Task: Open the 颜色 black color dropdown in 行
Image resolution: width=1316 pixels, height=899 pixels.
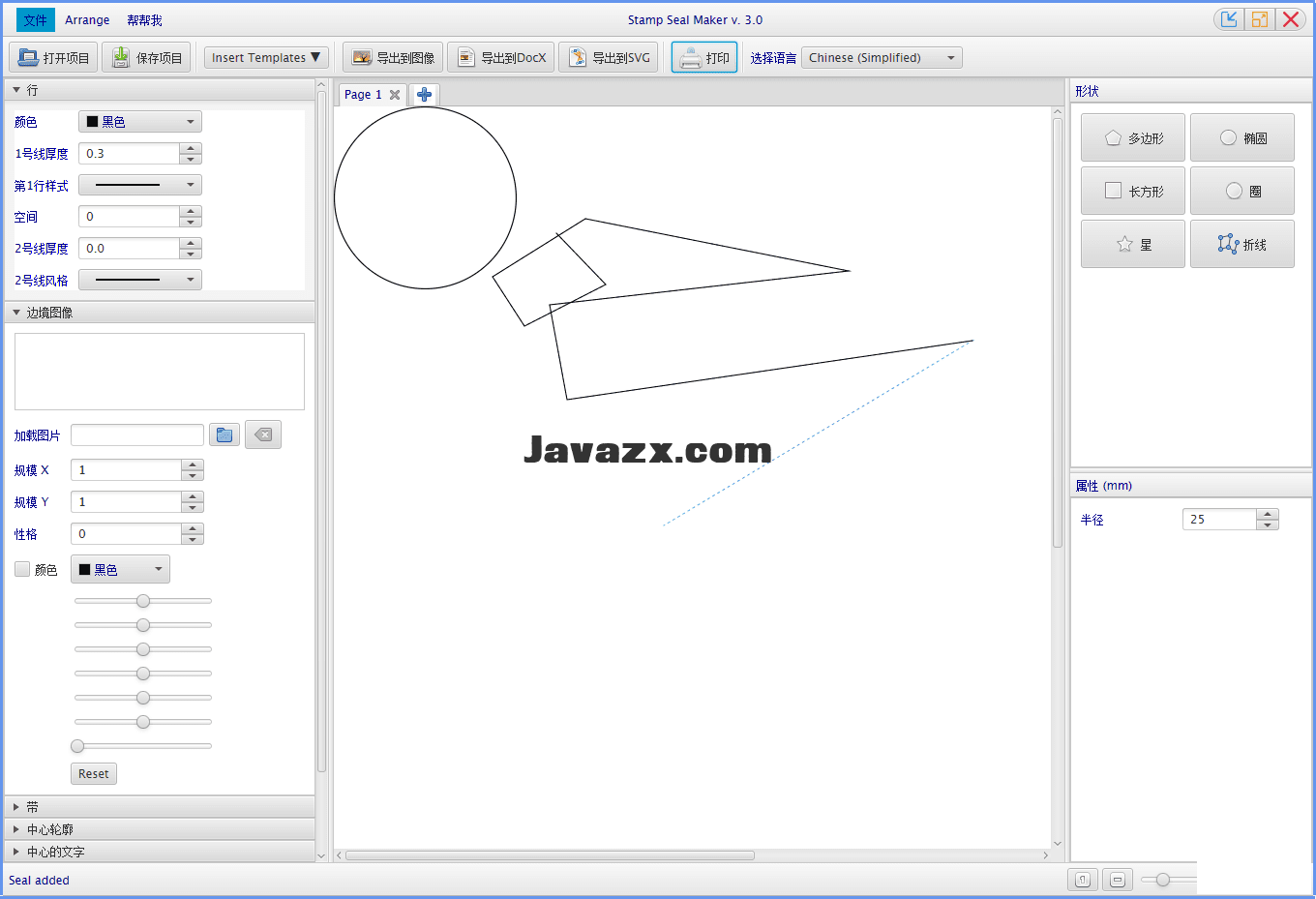Action: (x=140, y=122)
